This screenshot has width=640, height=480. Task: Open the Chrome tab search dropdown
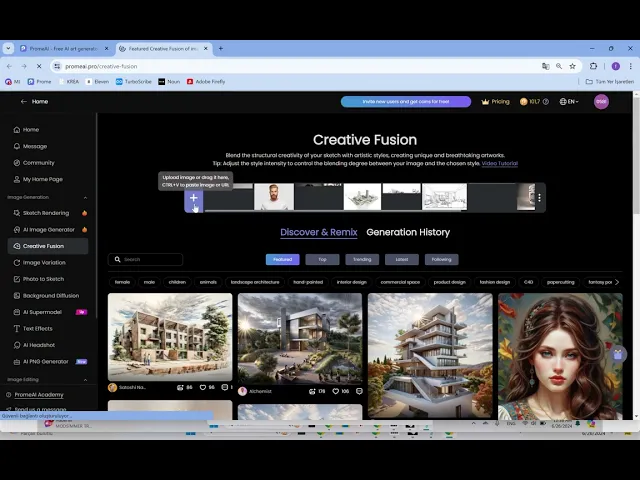(x=8, y=49)
